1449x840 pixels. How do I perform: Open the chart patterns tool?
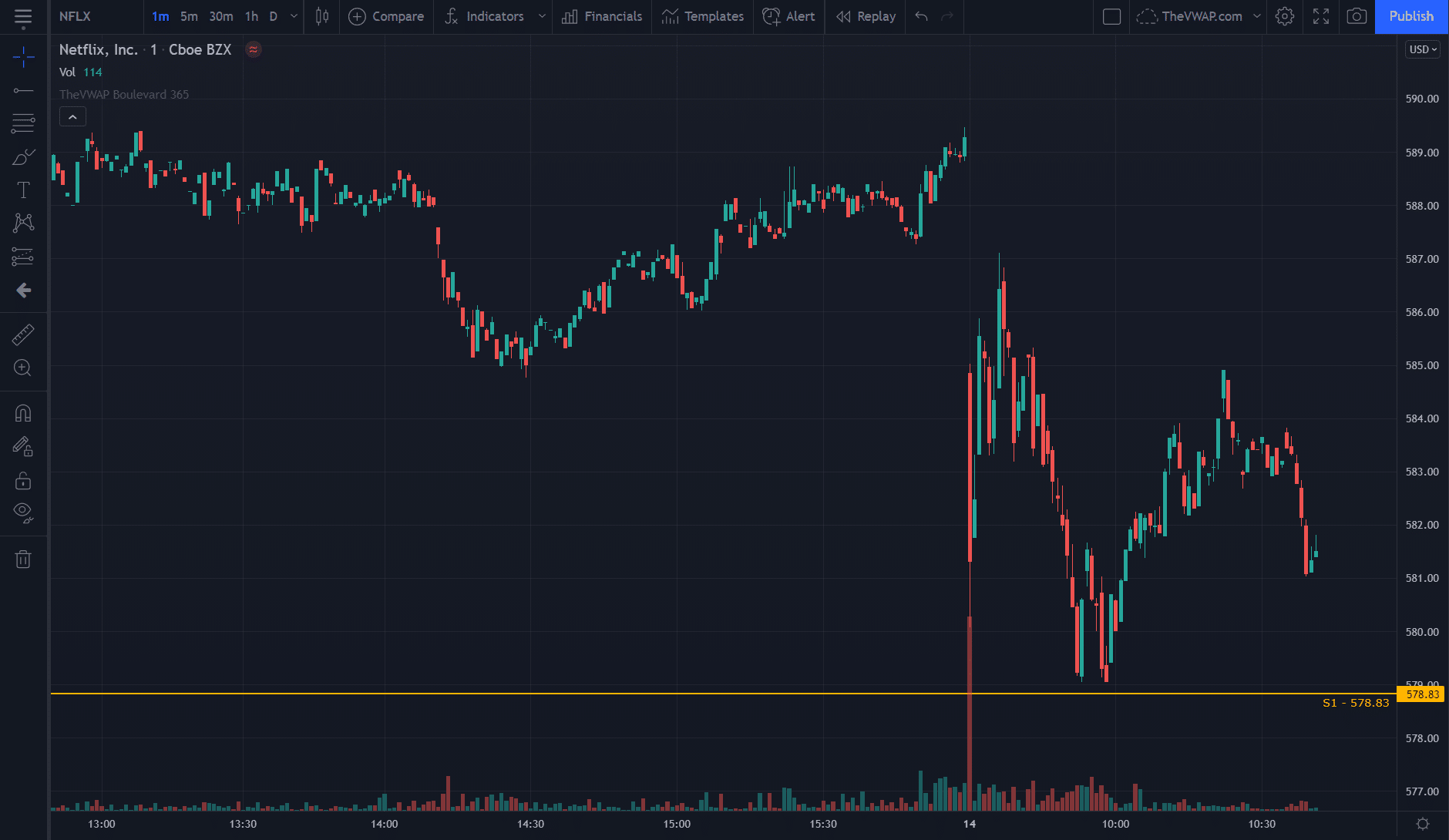(x=23, y=223)
